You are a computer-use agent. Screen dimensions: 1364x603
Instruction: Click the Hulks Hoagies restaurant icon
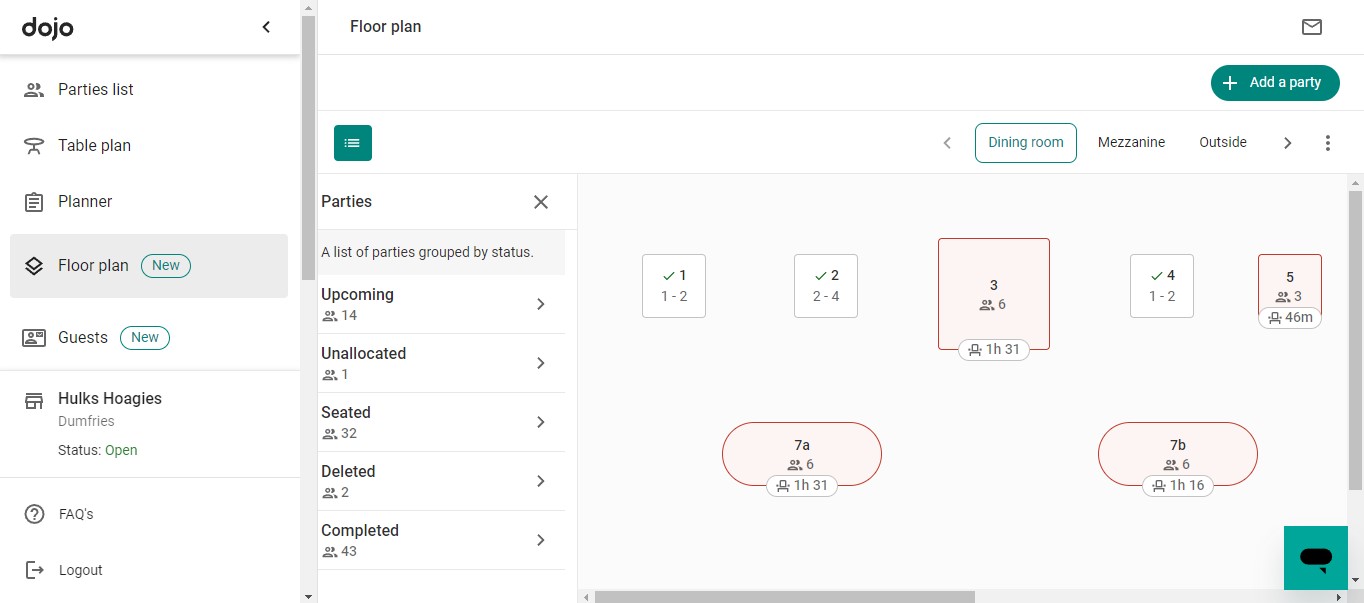tap(33, 398)
